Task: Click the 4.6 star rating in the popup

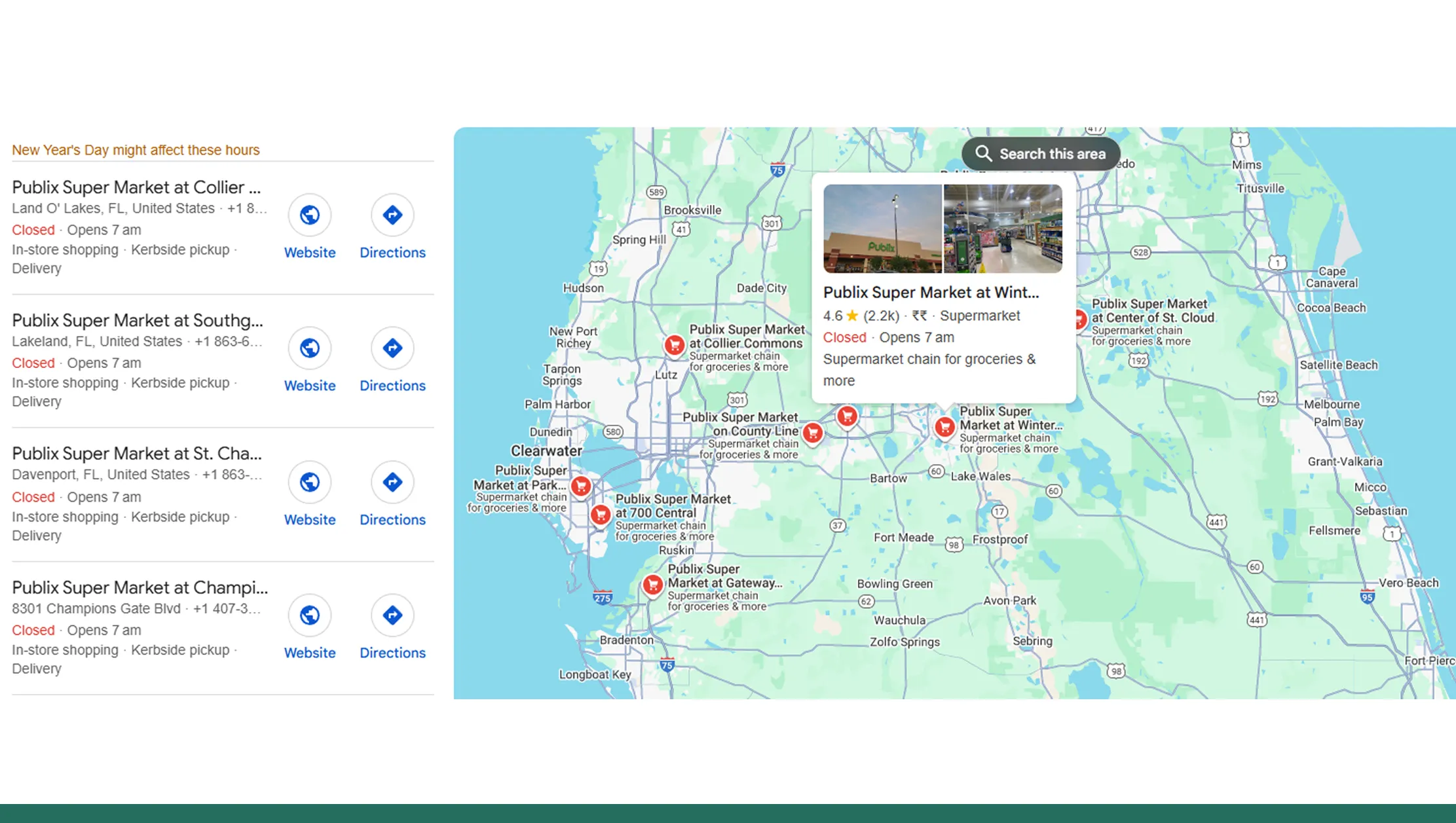Action: (x=833, y=316)
